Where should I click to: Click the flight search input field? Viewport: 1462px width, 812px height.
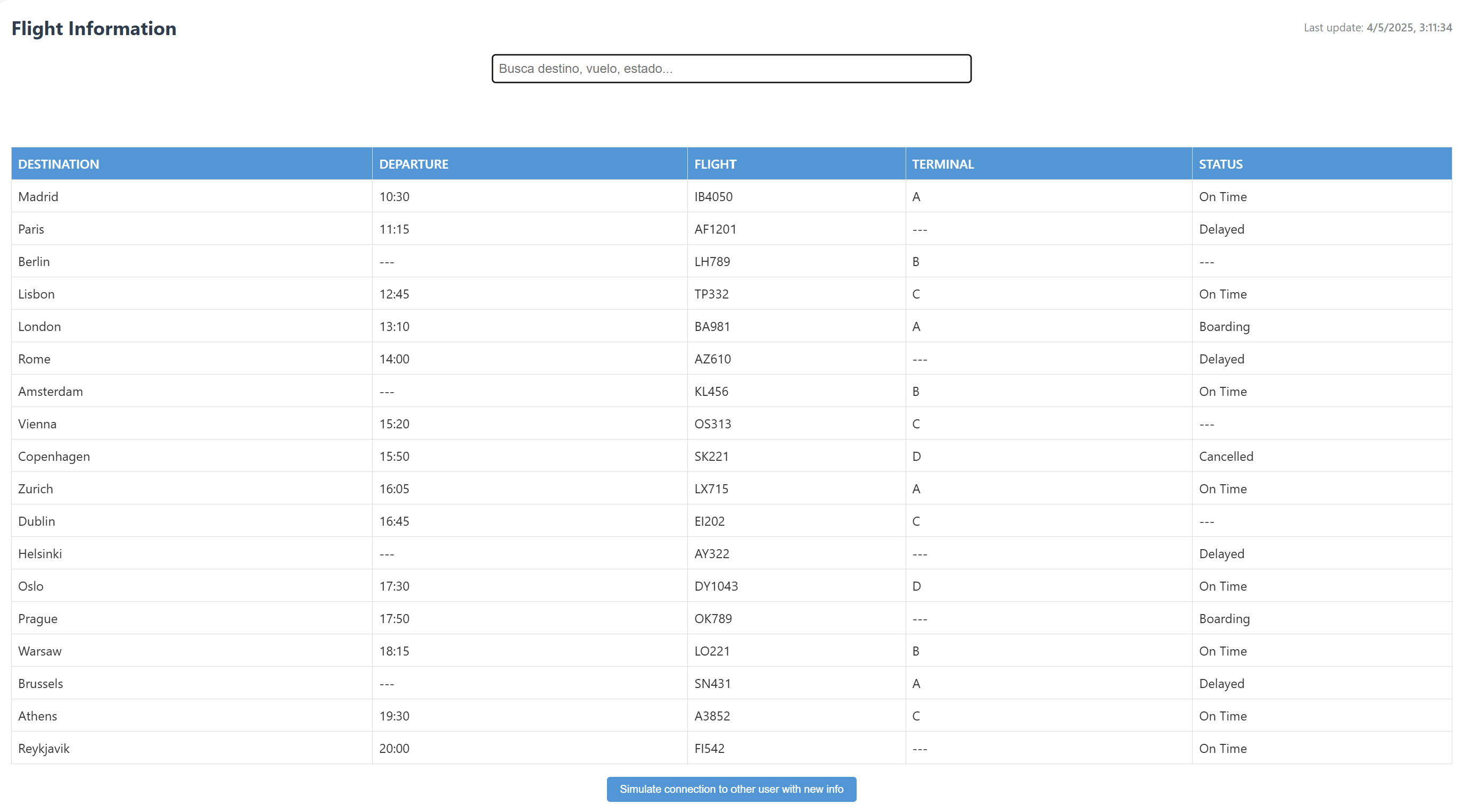coord(731,69)
